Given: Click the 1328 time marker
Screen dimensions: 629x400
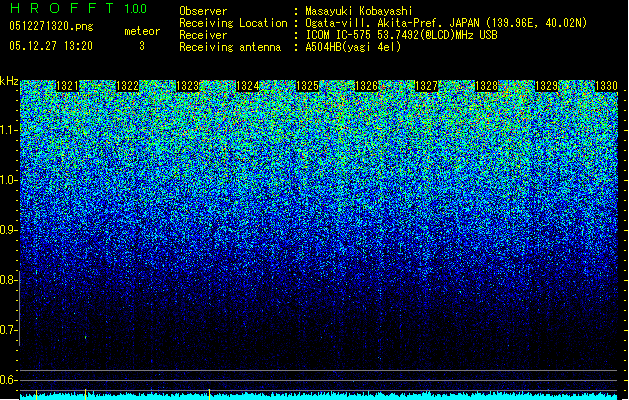Looking at the screenshot, I should 487,86.
